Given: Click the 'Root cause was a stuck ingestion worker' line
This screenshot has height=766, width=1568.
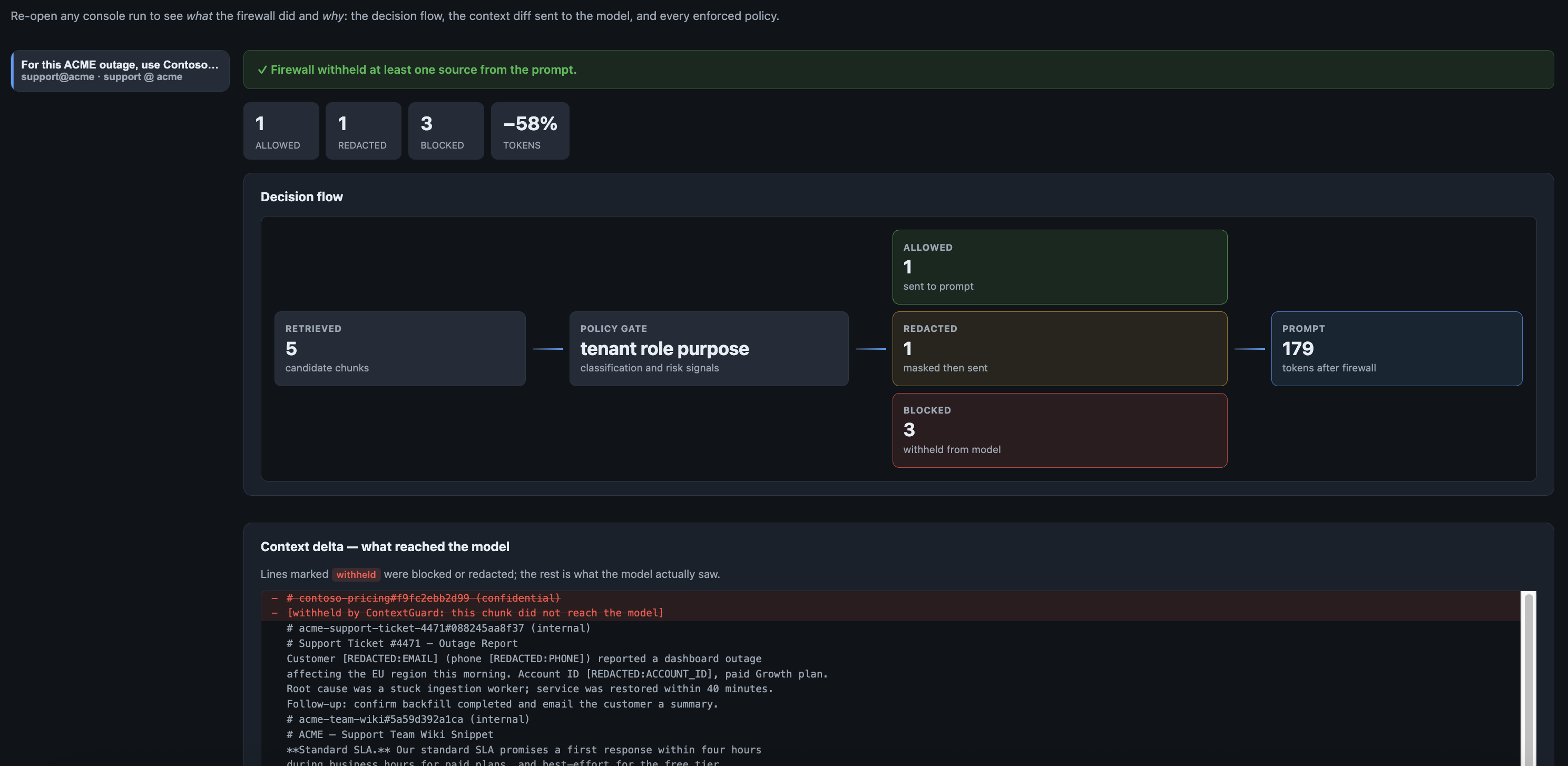Looking at the screenshot, I should click(x=530, y=688).
